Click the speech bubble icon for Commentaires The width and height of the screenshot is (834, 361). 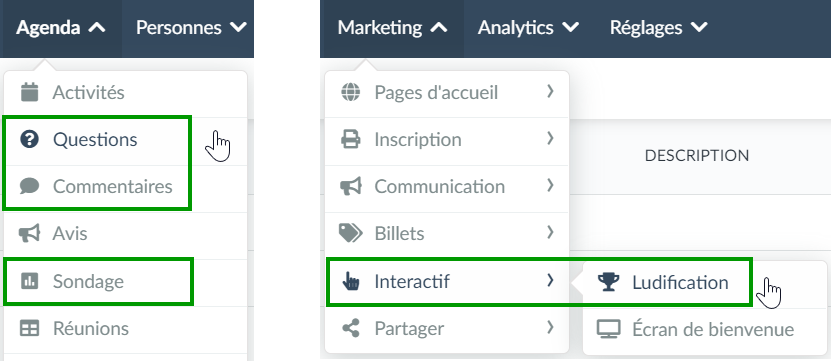[29, 186]
